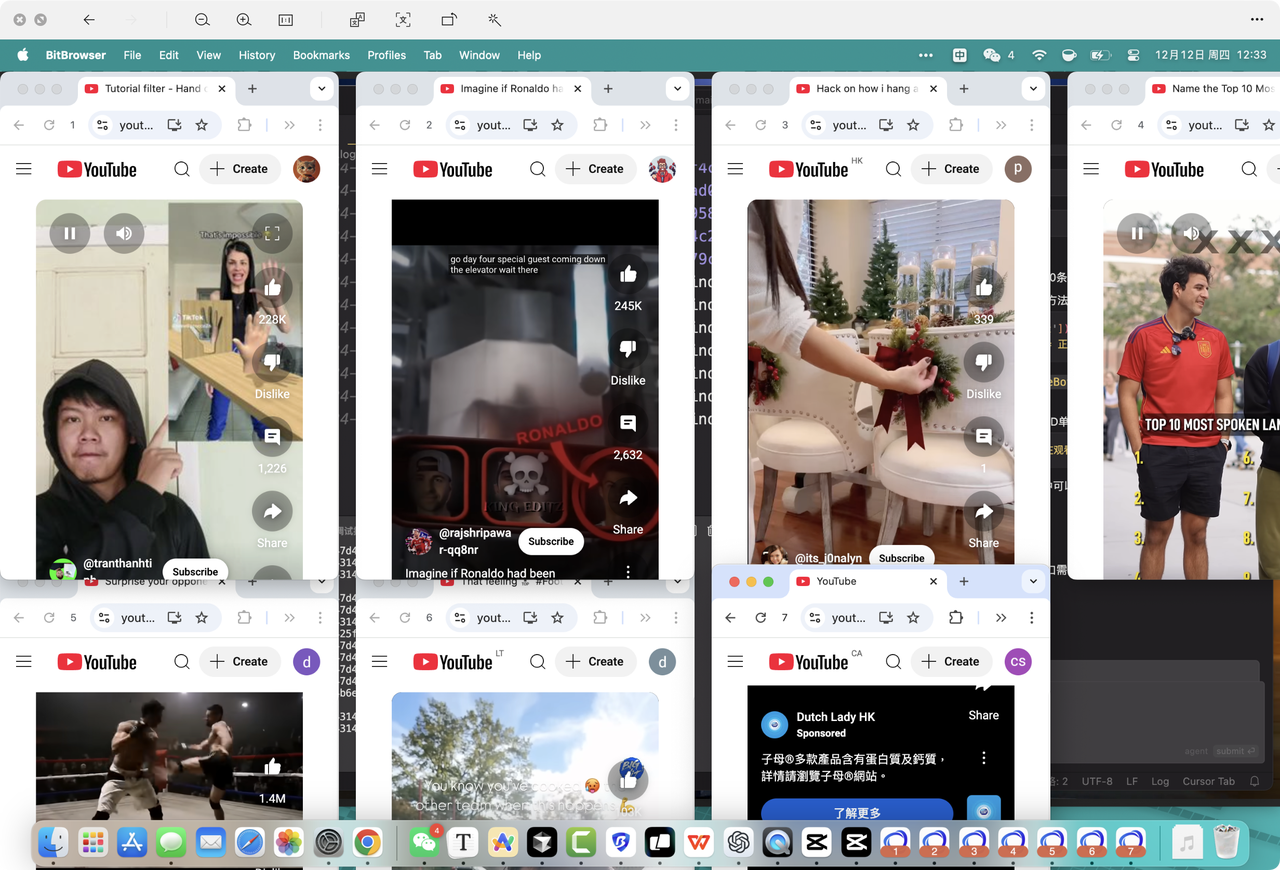Screen dimensions: 1280x870
Task: Open the 2,632 comments on the Ronaldo video
Action: point(628,423)
